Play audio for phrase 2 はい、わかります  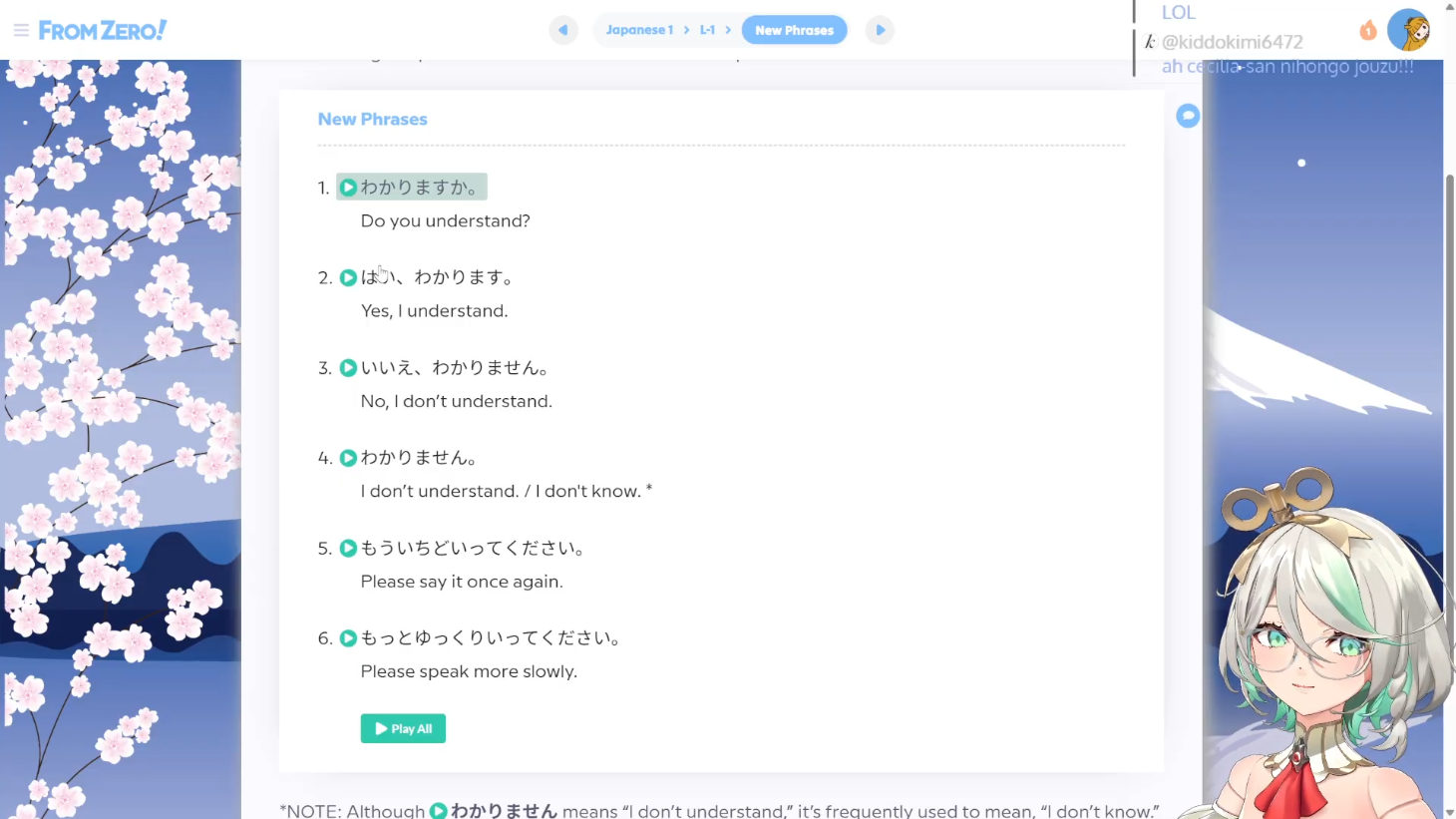click(x=348, y=277)
